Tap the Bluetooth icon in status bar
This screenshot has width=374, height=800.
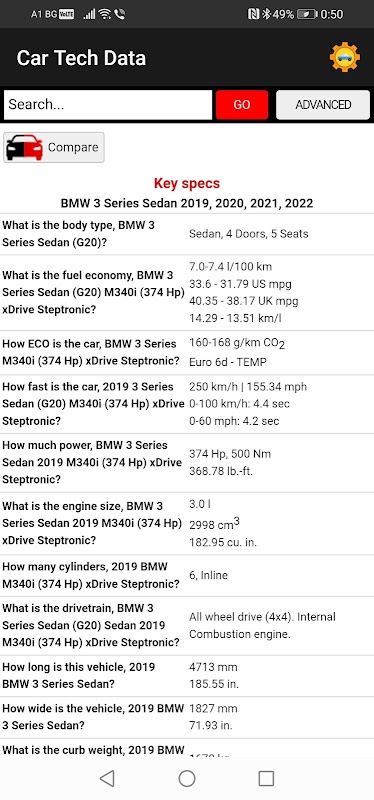(x=266, y=14)
